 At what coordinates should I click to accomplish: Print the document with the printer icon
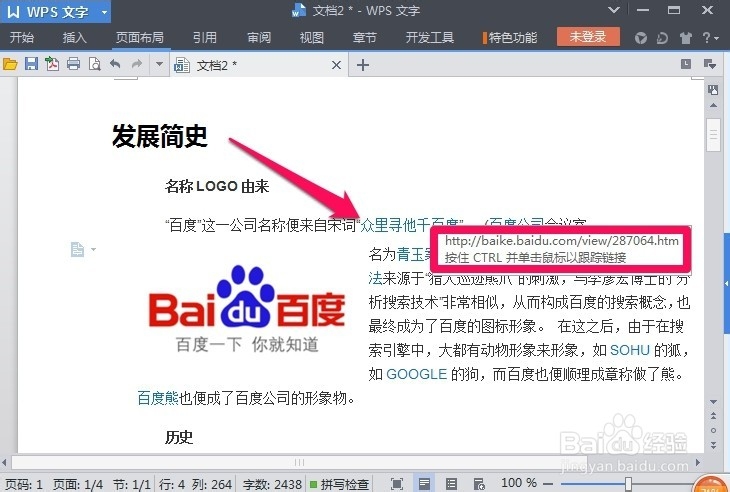pos(73,64)
